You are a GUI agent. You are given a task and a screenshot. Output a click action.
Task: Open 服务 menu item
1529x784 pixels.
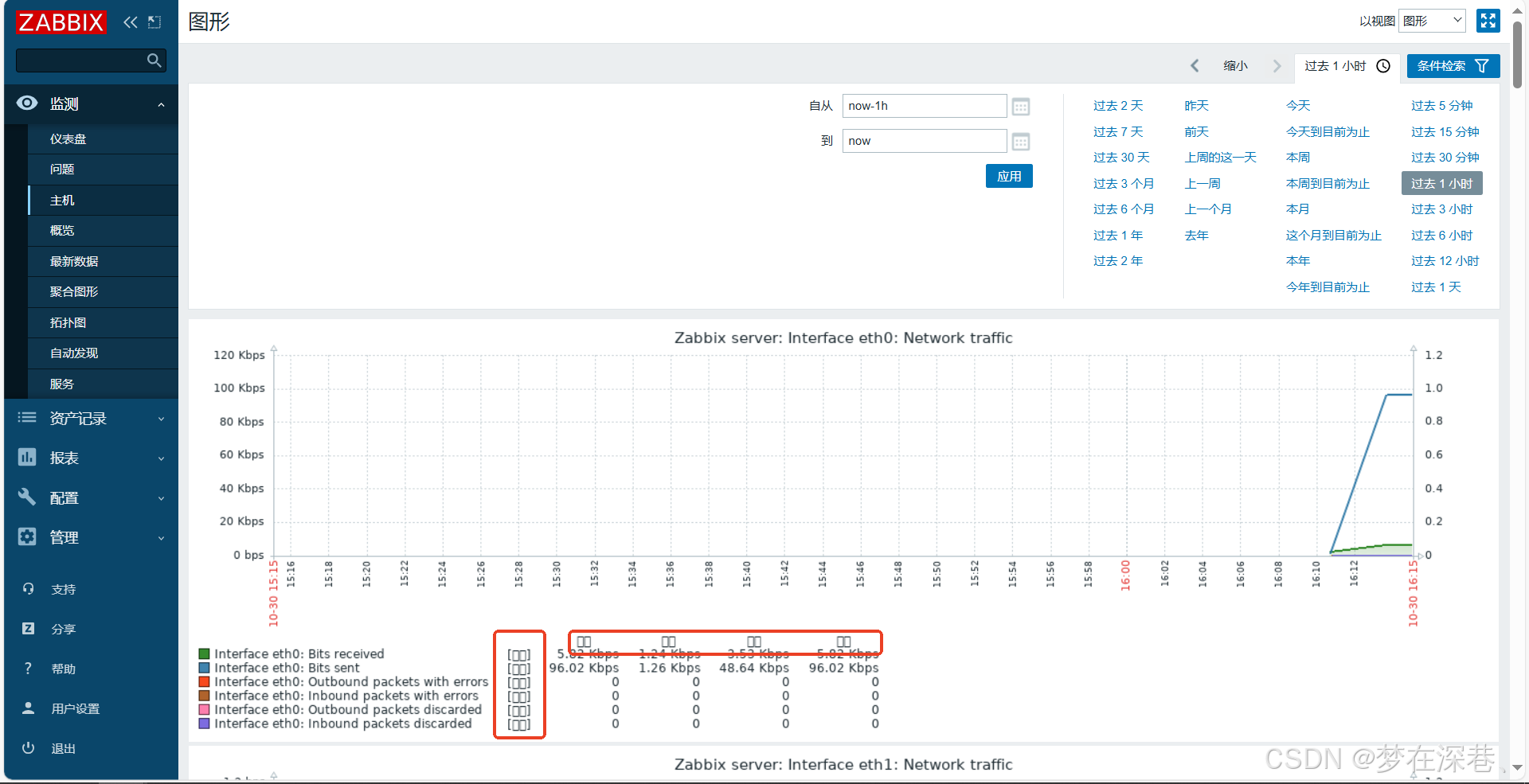pyautogui.click(x=103, y=384)
